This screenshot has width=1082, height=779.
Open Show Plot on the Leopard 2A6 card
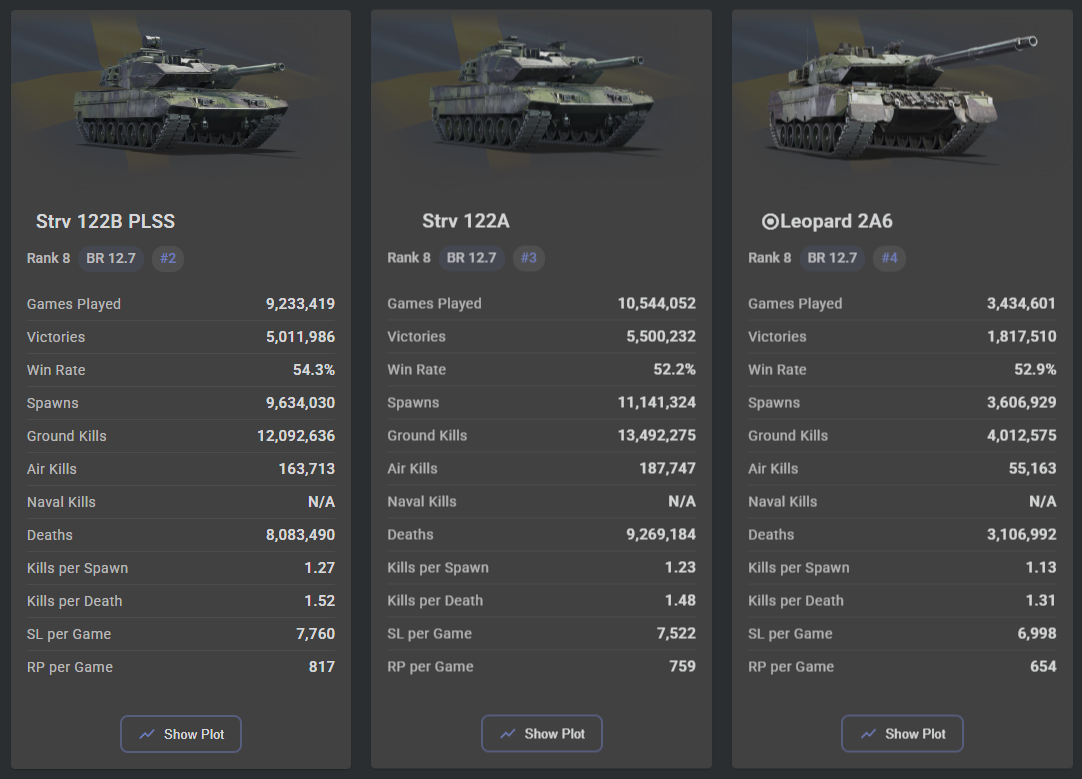pyautogui.click(x=901, y=733)
